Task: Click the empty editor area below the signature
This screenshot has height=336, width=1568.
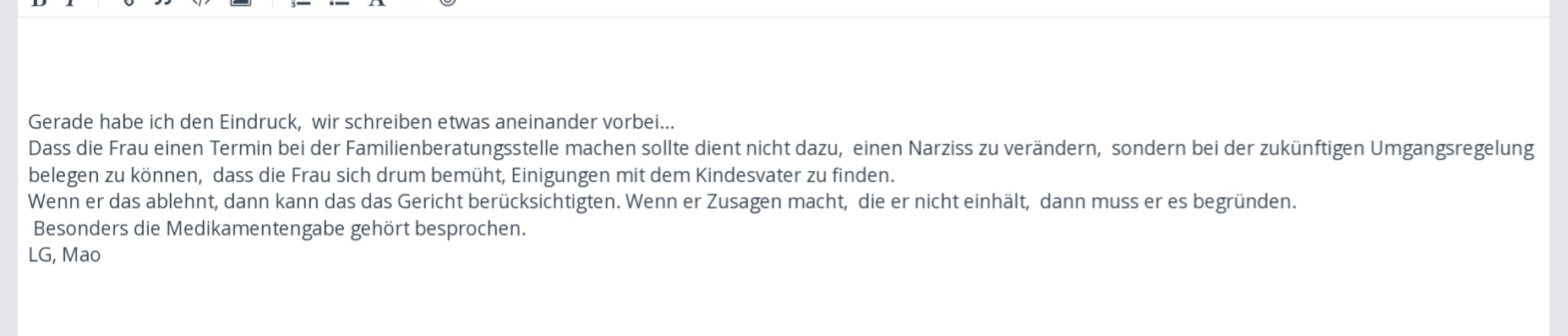Action: (784, 301)
